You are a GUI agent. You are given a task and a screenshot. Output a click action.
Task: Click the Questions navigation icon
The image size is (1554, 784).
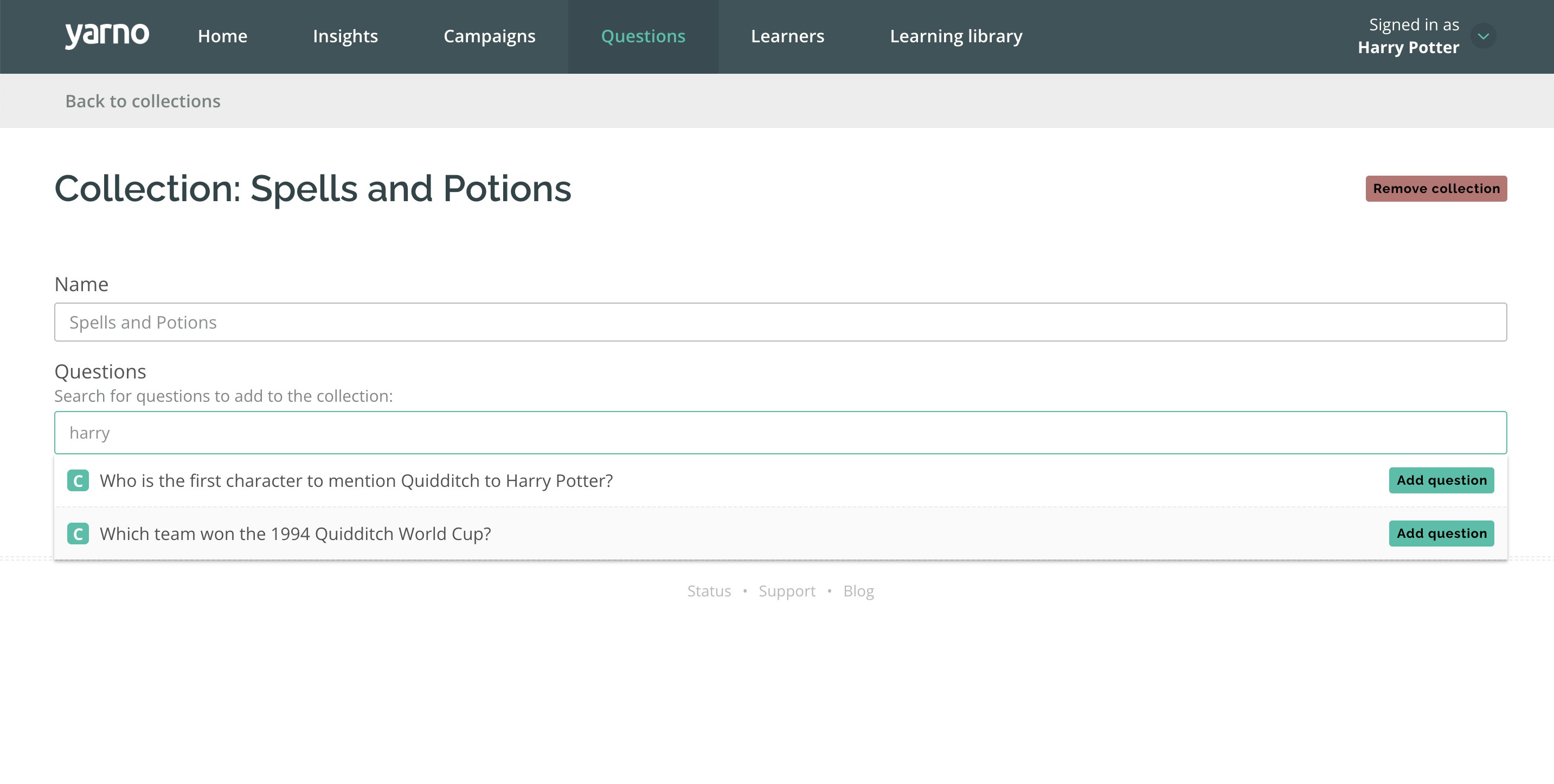point(643,35)
